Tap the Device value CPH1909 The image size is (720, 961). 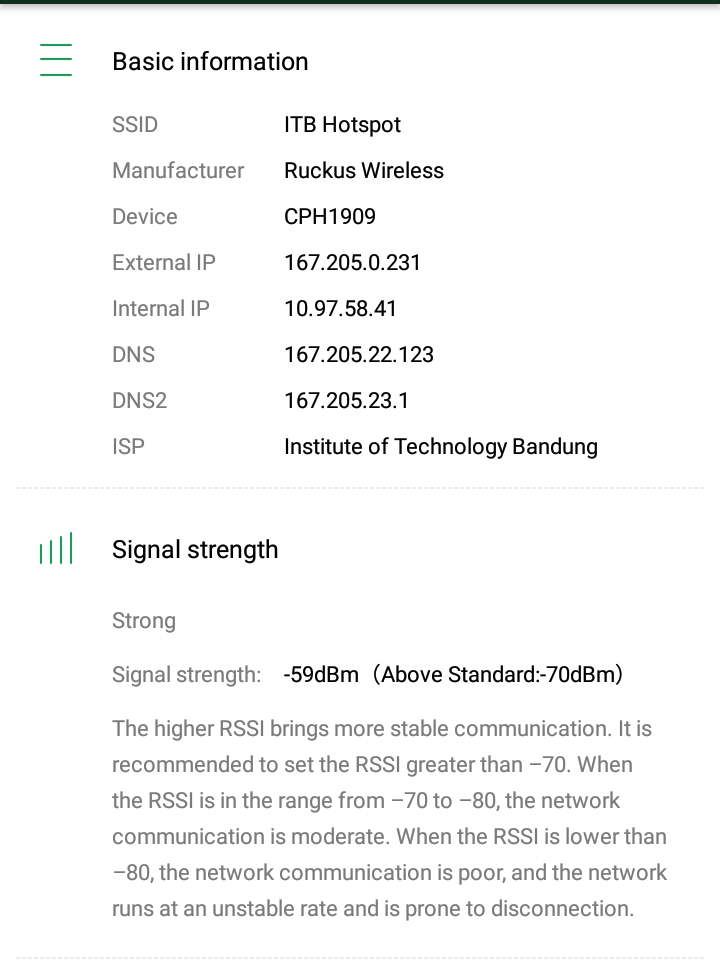coord(330,217)
